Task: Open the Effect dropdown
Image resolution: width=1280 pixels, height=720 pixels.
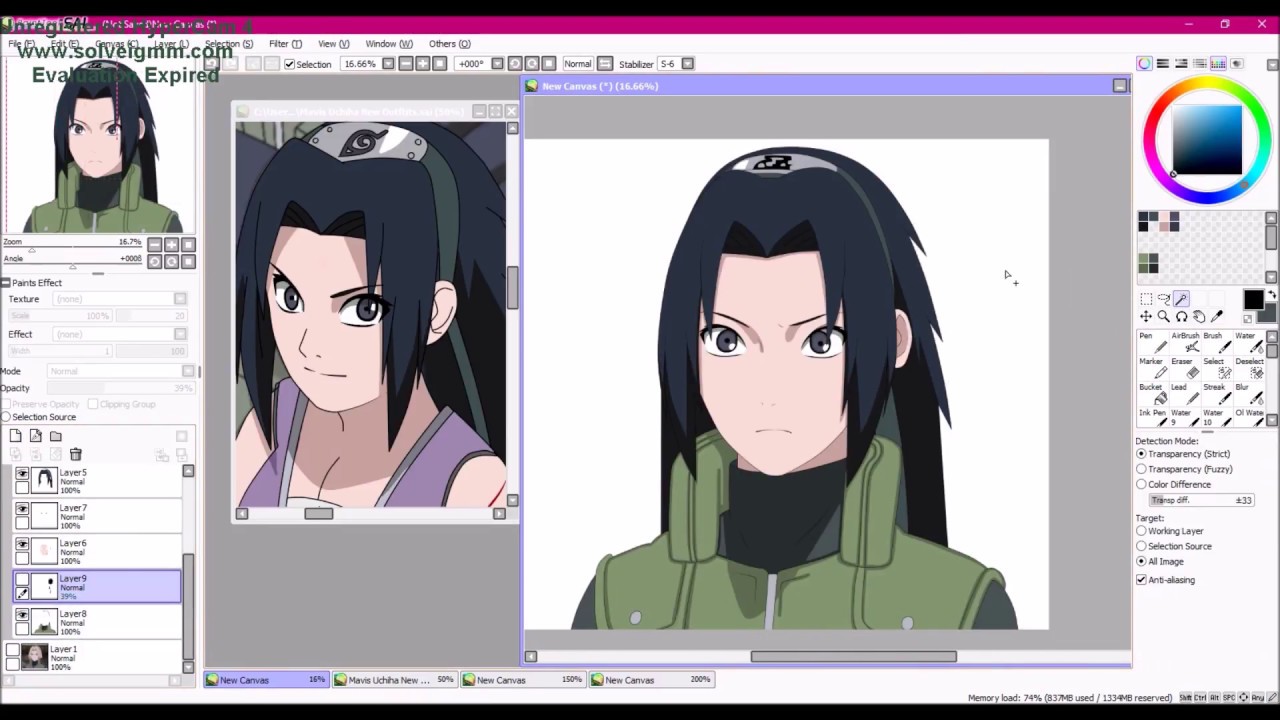Action: (x=180, y=334)
